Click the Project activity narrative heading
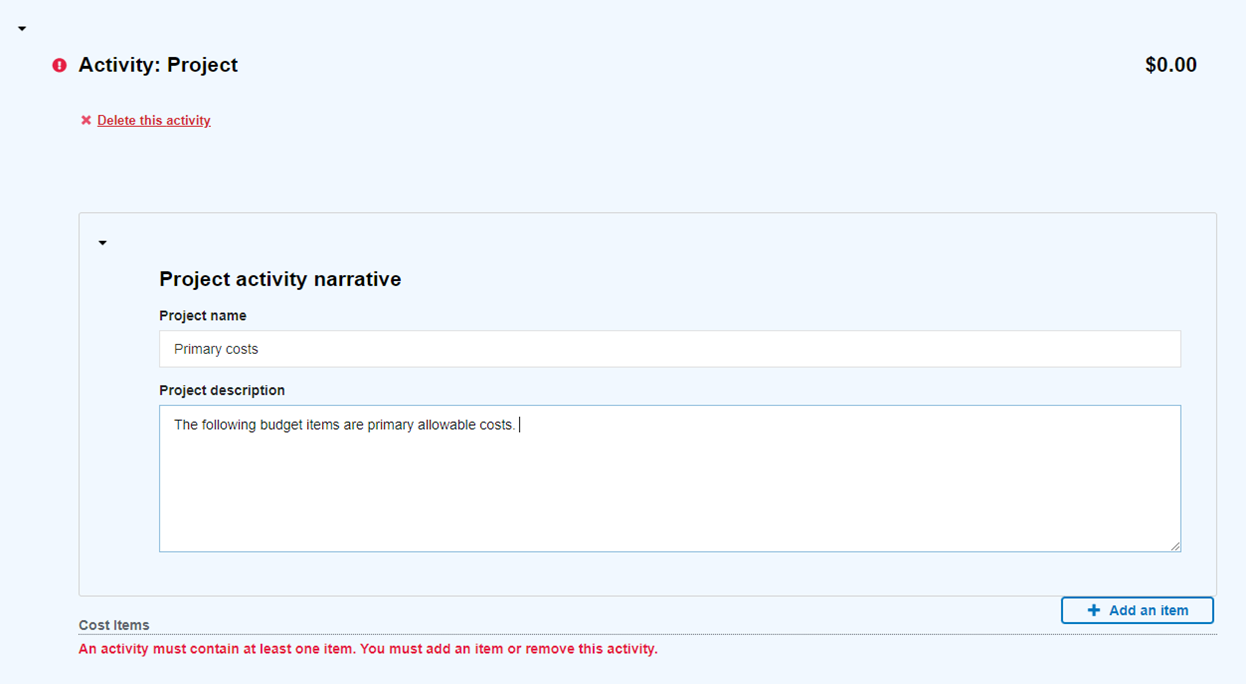The width and height of the screenshot is (1246, 684). pos(280,279)
